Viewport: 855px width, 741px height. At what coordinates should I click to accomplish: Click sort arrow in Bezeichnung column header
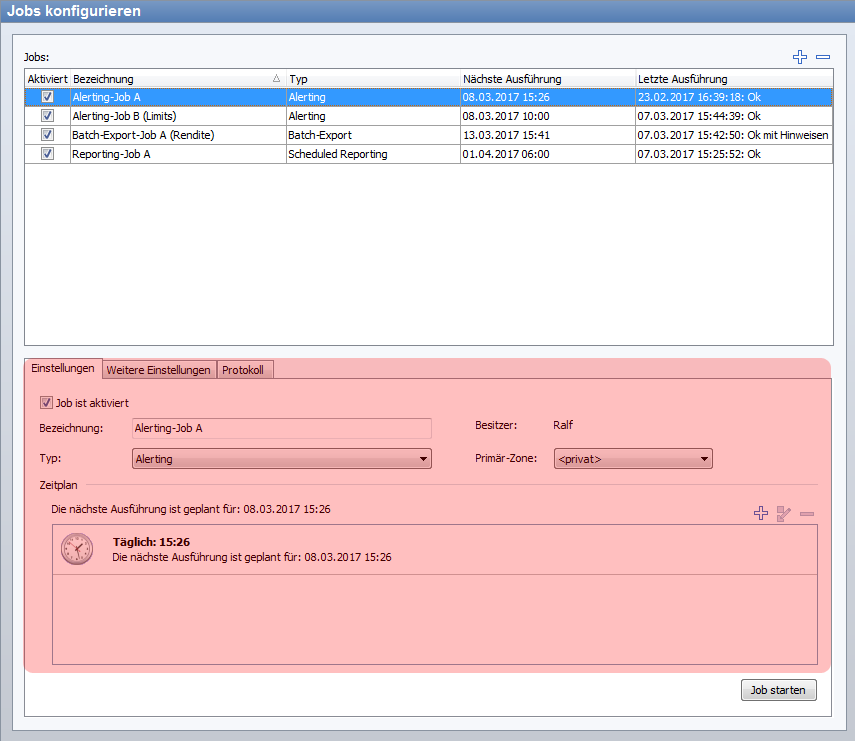[276, 78]
